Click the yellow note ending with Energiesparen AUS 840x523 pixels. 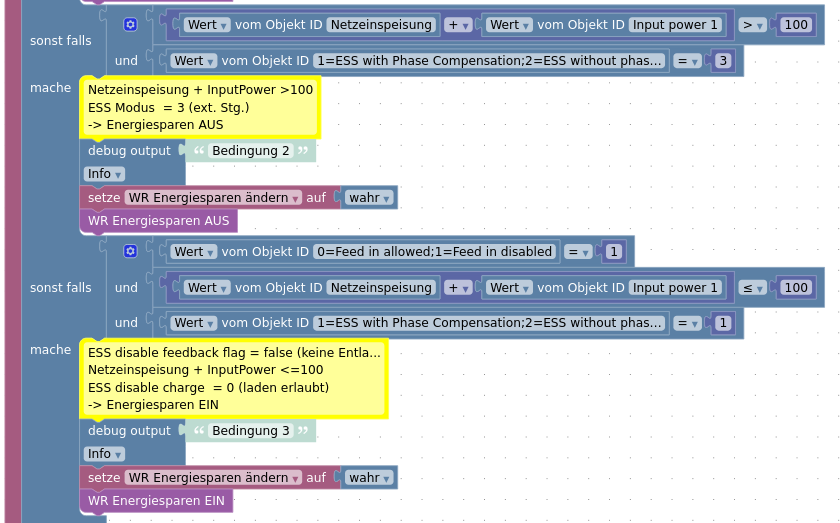point(200,107)
